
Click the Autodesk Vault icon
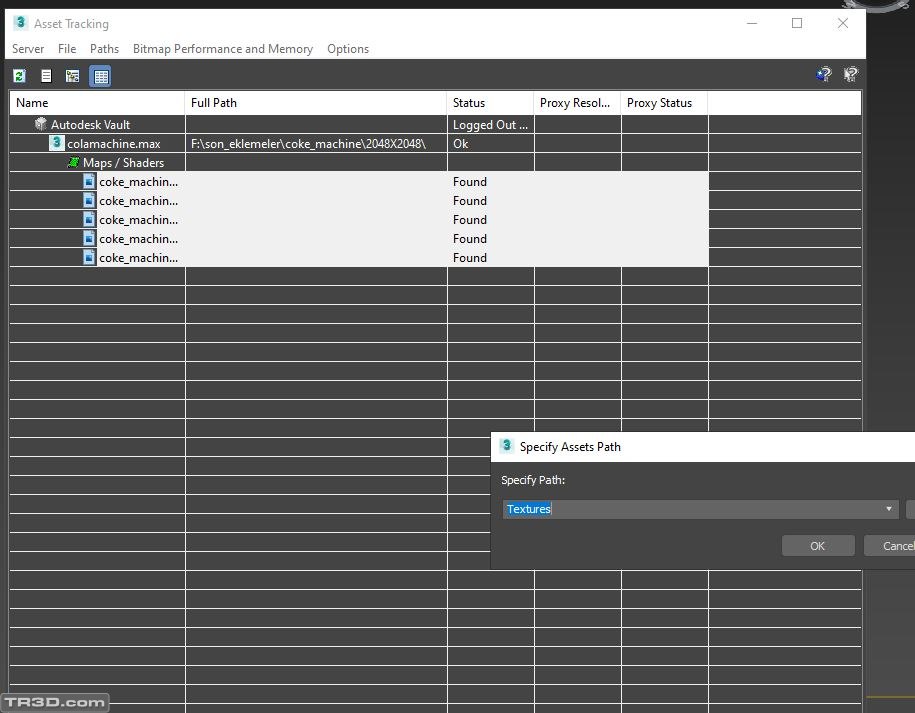(x=41, y=125)
